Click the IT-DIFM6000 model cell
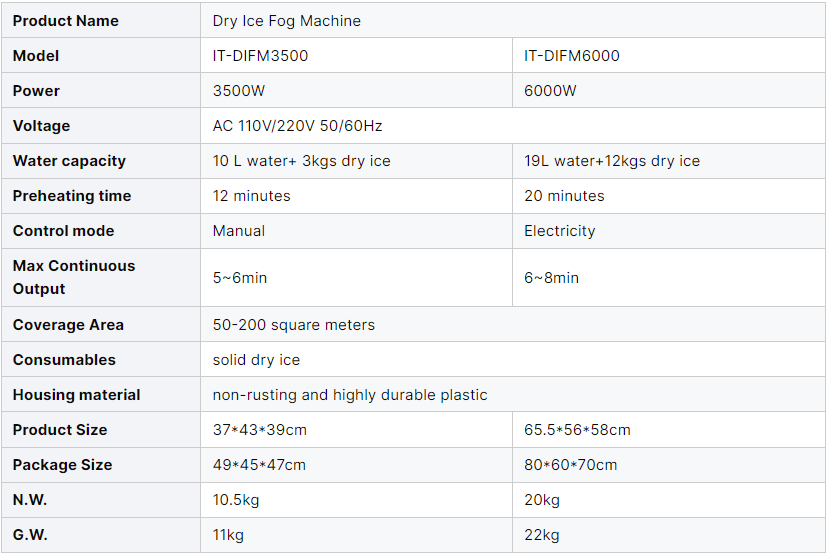The width and height of the screenshot is (828, 555). [x=572, y=56]
